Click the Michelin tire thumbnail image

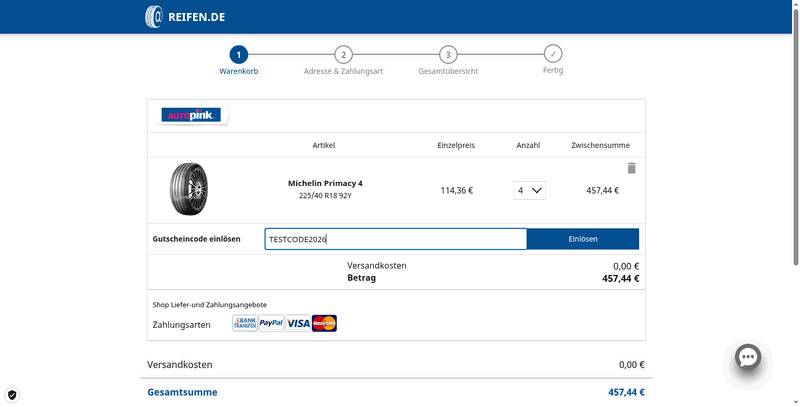[x=189, y=189]
